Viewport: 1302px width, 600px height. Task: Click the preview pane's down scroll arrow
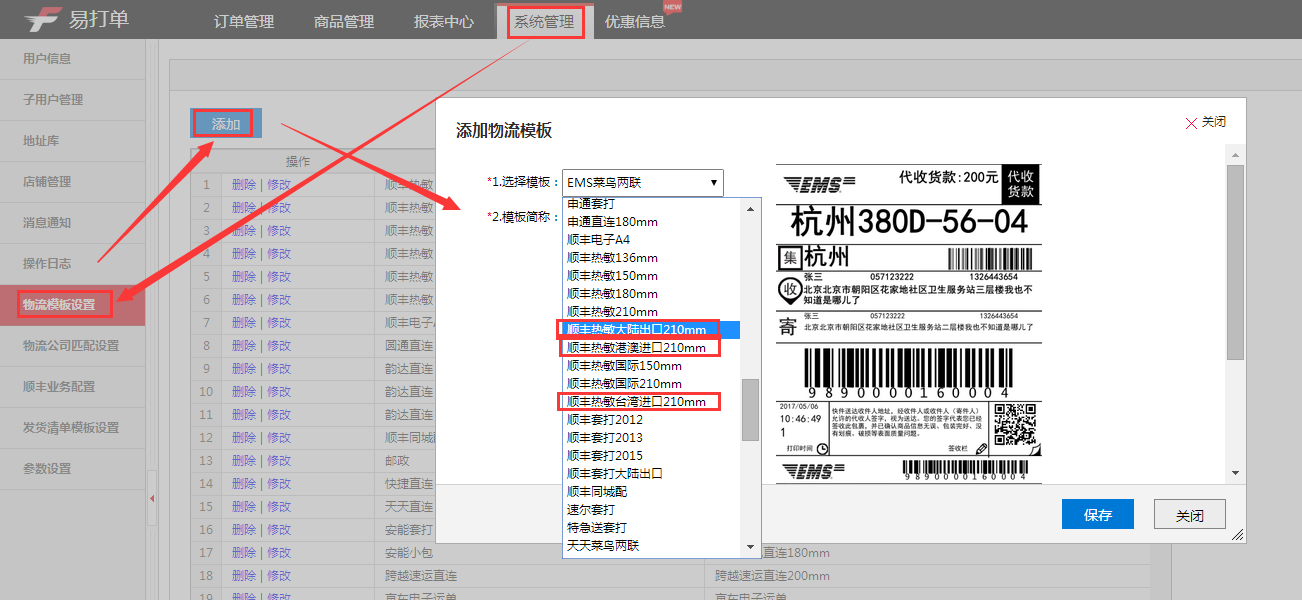click(1235, 472)
